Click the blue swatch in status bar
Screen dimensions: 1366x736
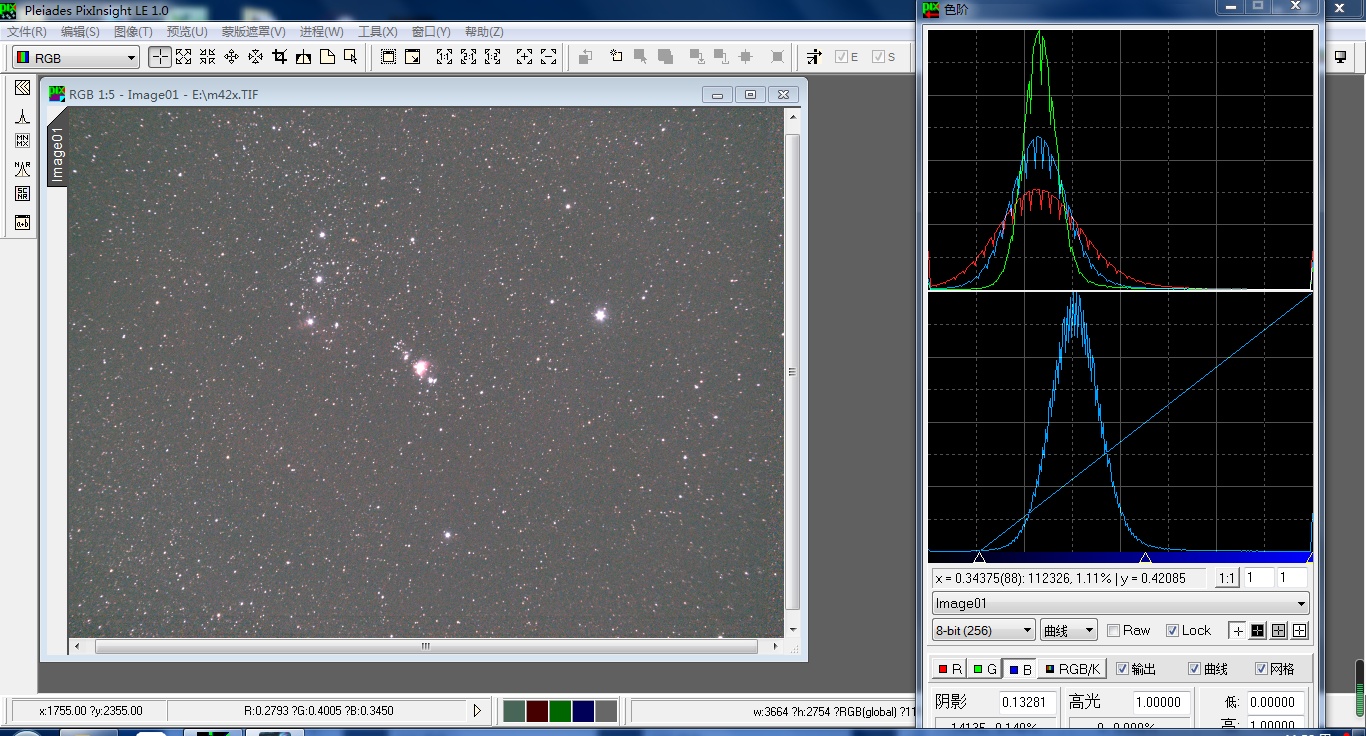[x=583, y=711]
